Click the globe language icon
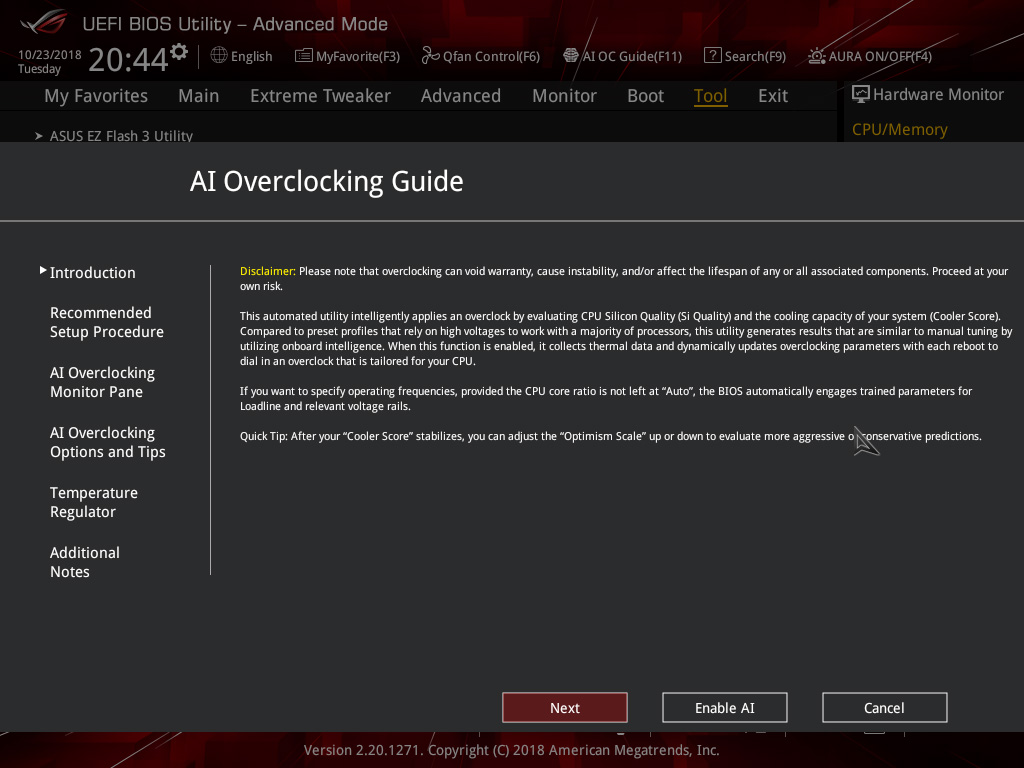Viewport: 1024px width, 768px height. pyautogui.click(x=219, y=56)
